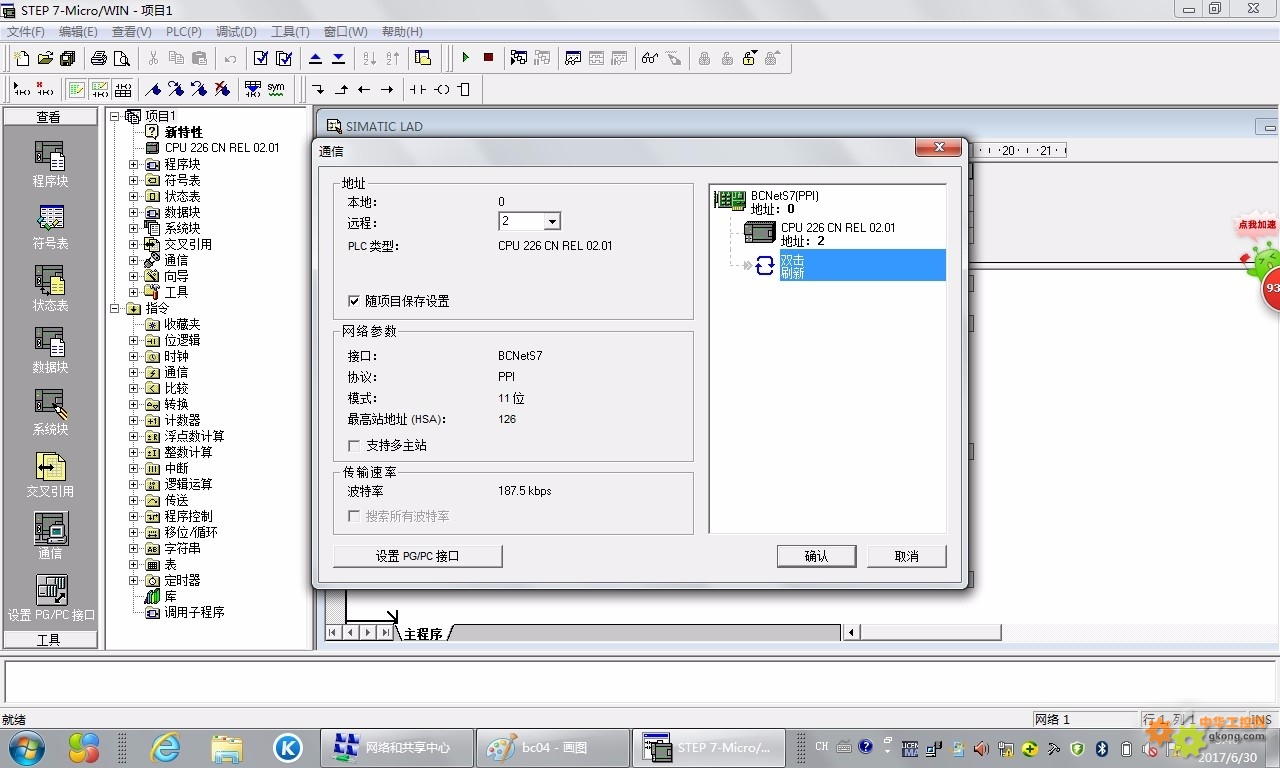Viewport: 1280px width, 768px height.
Task: Expand 位逻辑 instruction folder
Action: [133, 340]
